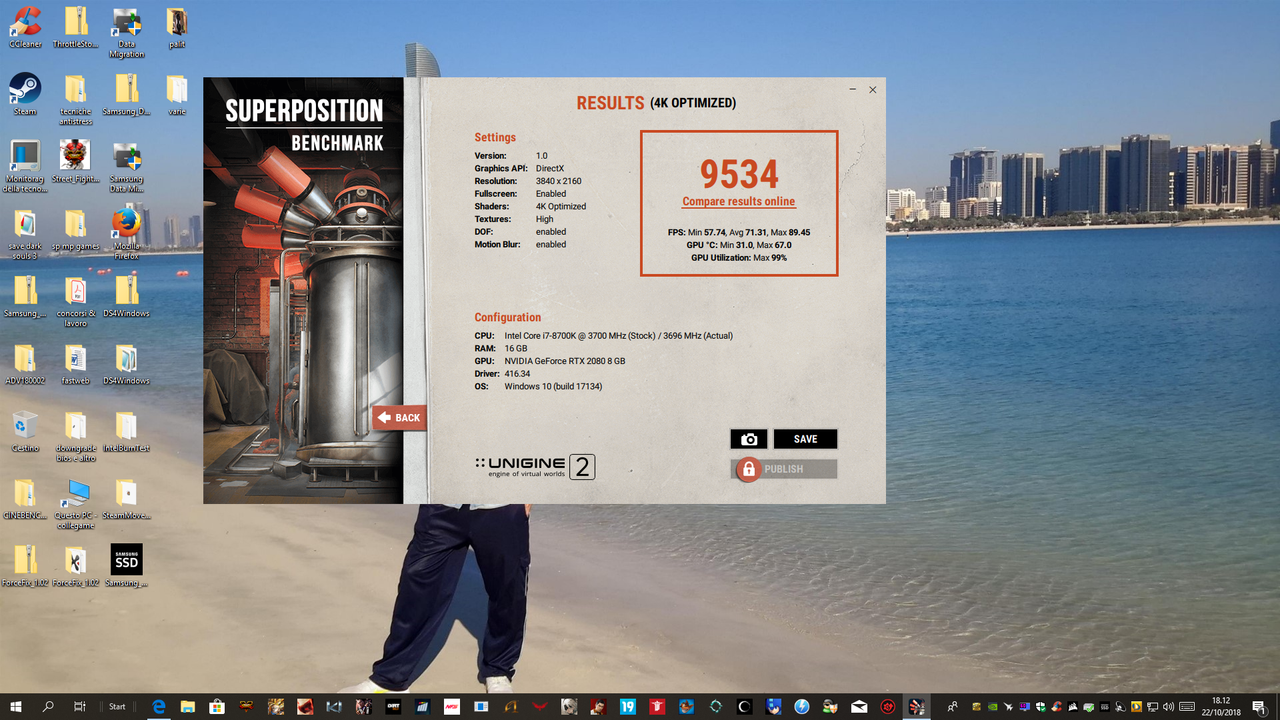Viewport: 1280px width, 720px height.
Task: Select the ThrottleStop folder icon
Action: point(75,27)
